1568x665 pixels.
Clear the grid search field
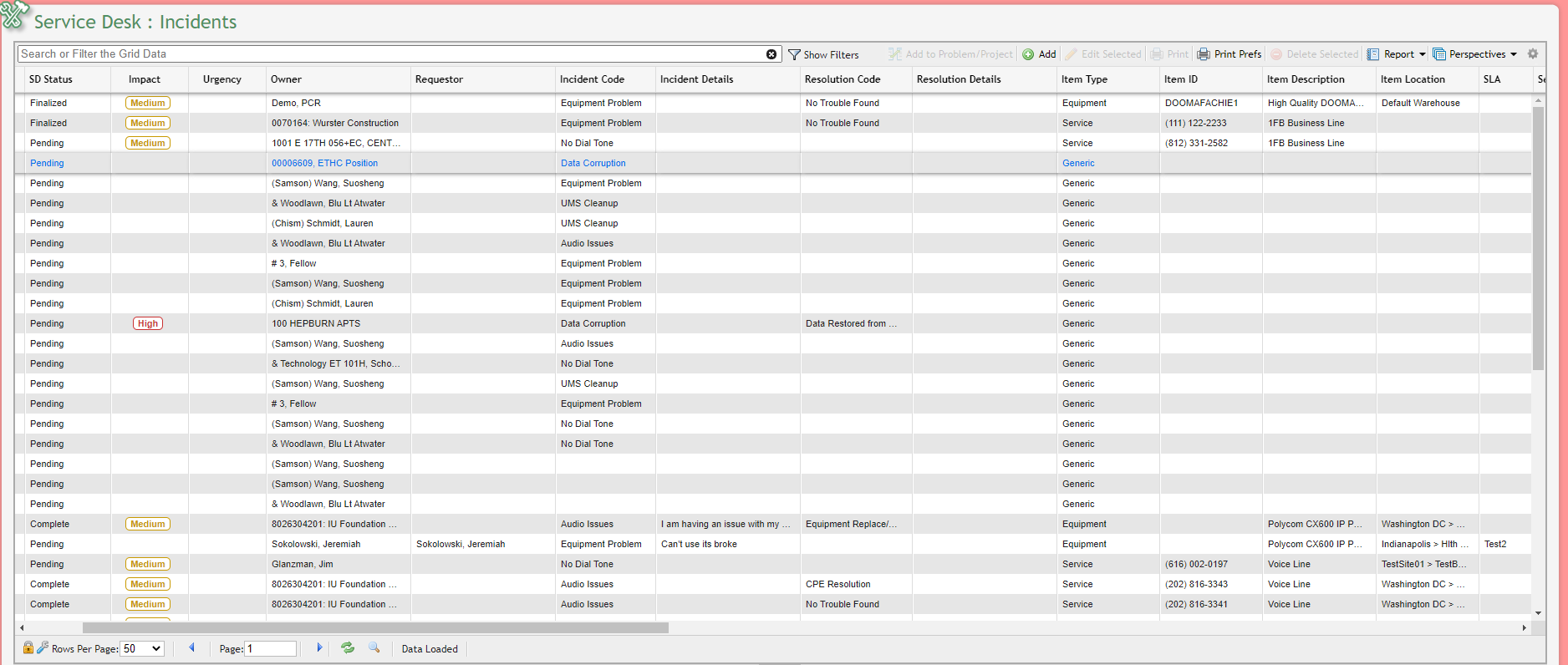point(771,54)
